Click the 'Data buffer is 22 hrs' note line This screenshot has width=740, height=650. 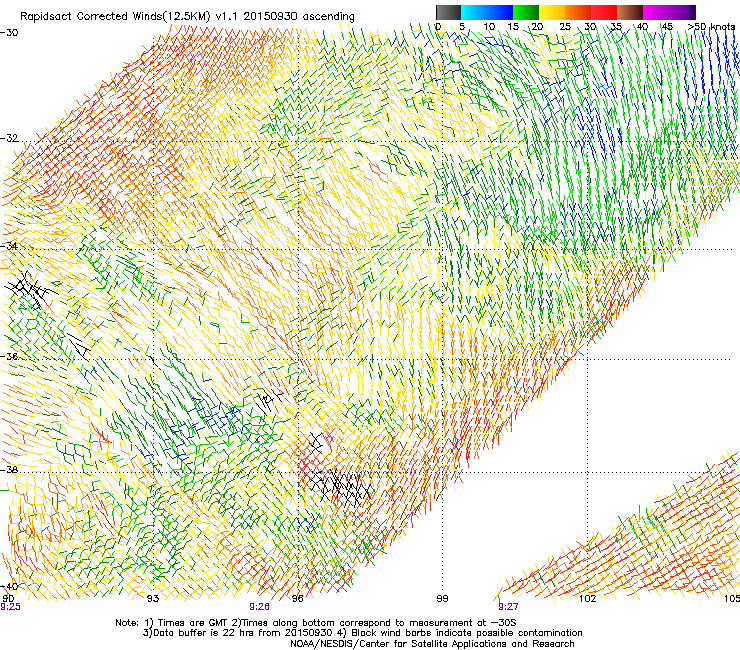point(362,633)
